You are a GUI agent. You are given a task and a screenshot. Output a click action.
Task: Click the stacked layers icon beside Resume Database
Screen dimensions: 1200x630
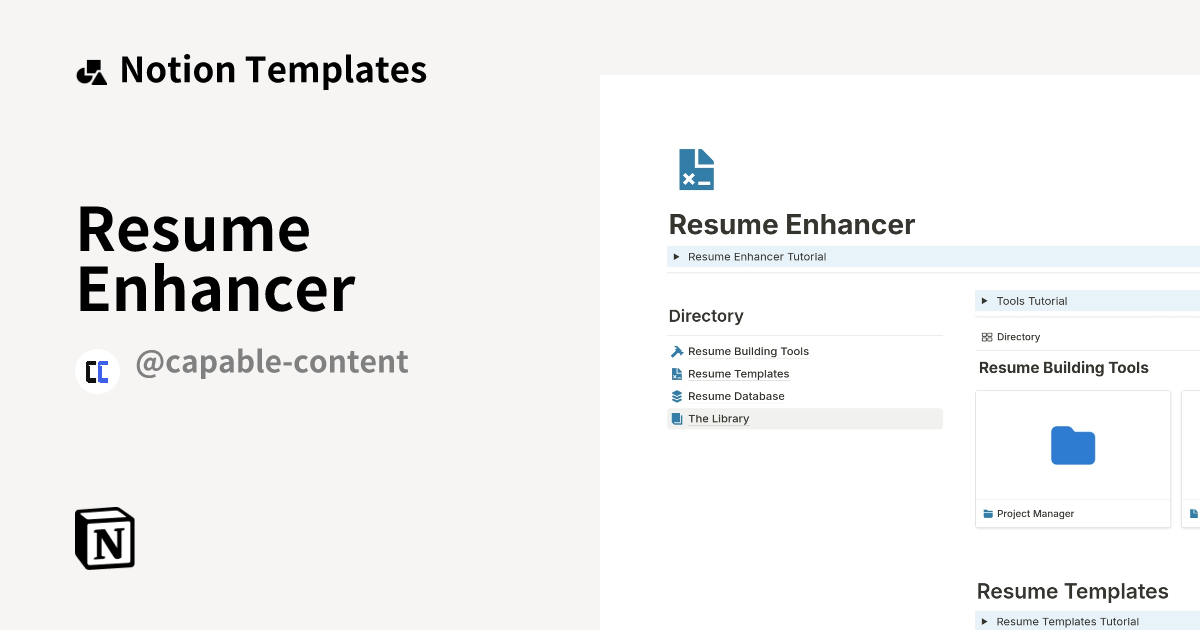[676, 396]
